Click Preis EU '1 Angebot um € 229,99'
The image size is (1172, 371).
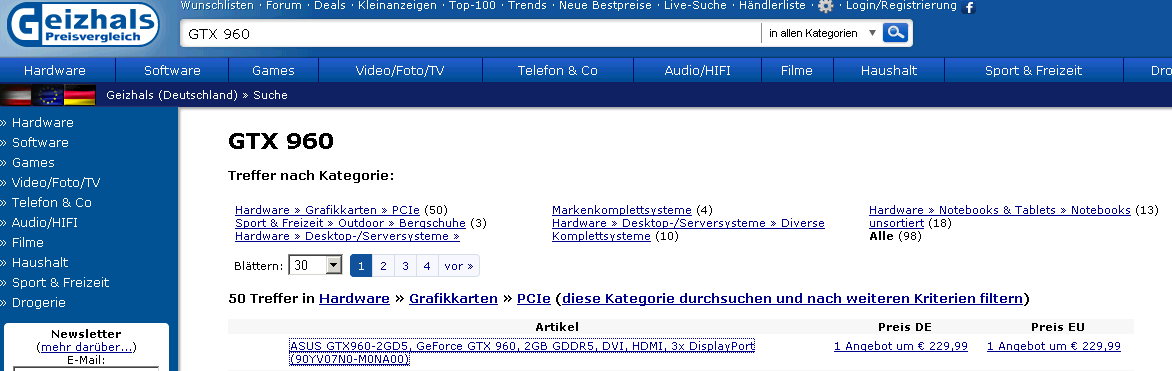(x=1054, y=346)
